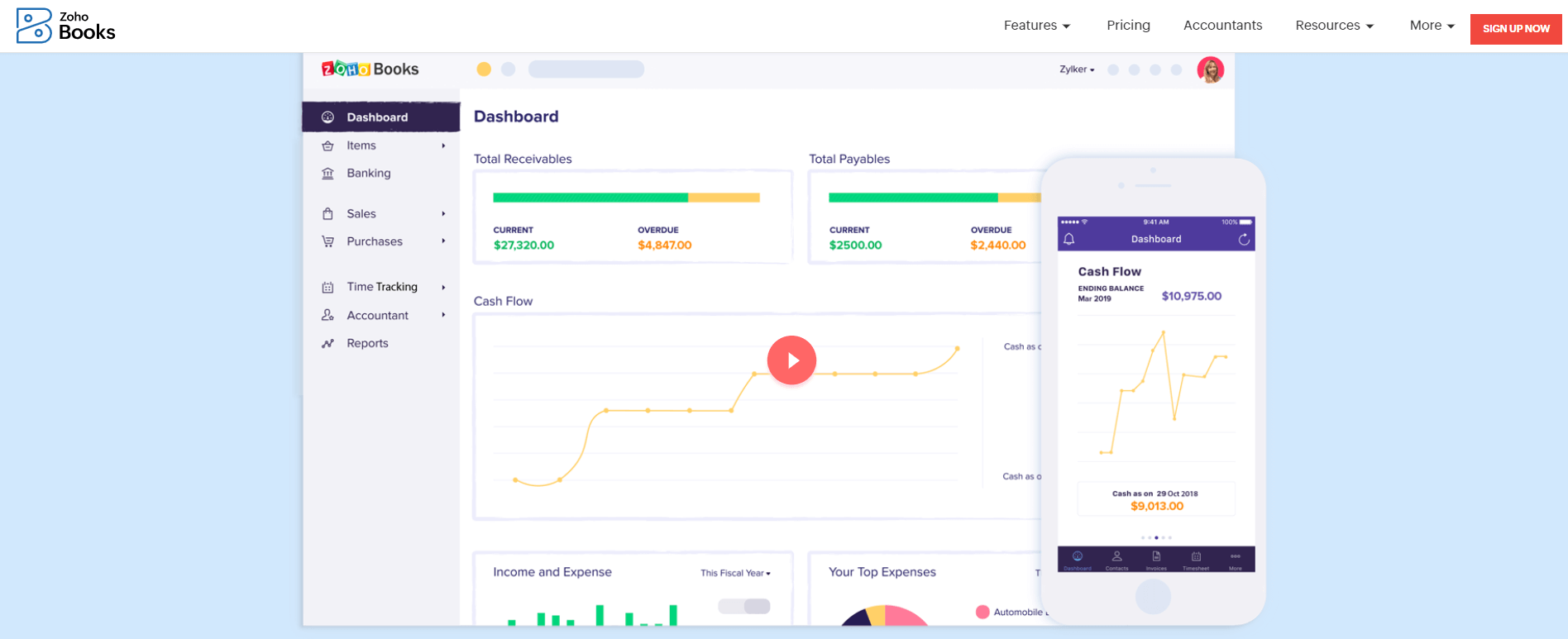Select the Invoices tab on phone
The height and width of the screenshot is (639, 1568).
coord(1156,560)
